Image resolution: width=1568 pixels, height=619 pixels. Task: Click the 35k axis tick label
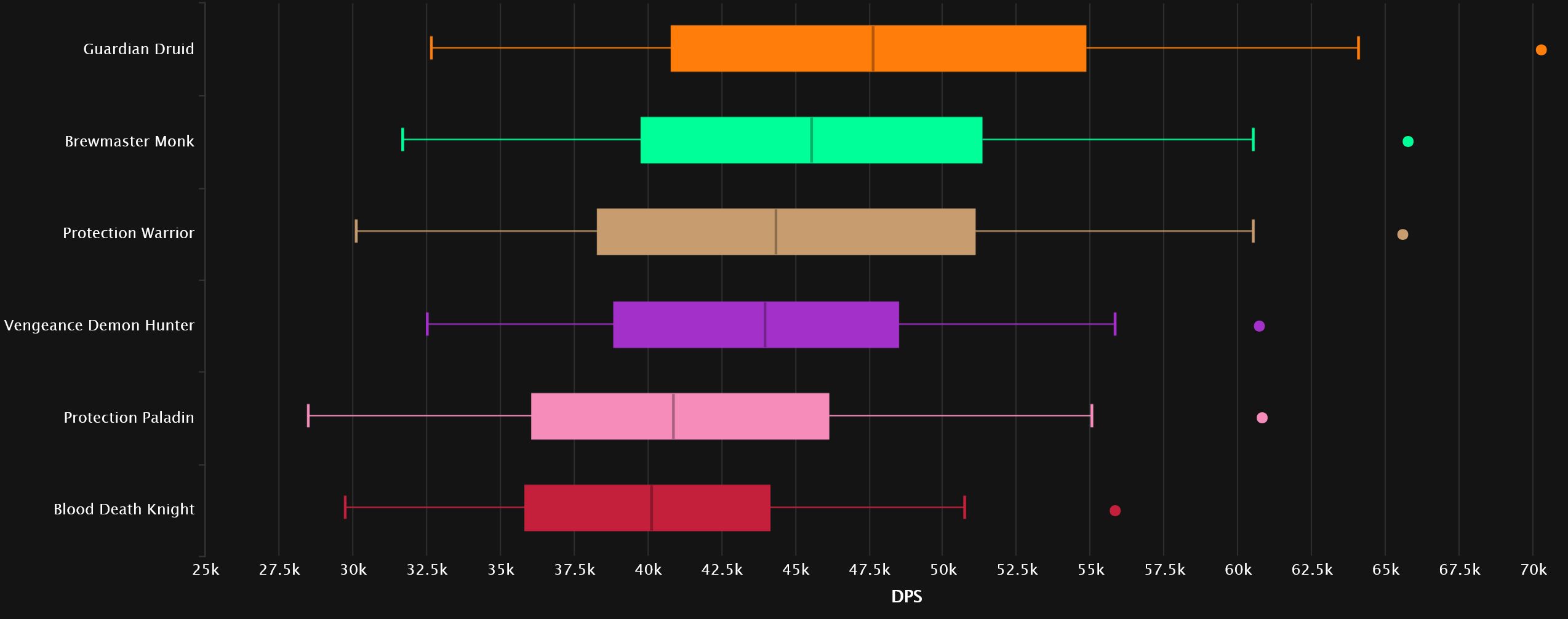501,570
